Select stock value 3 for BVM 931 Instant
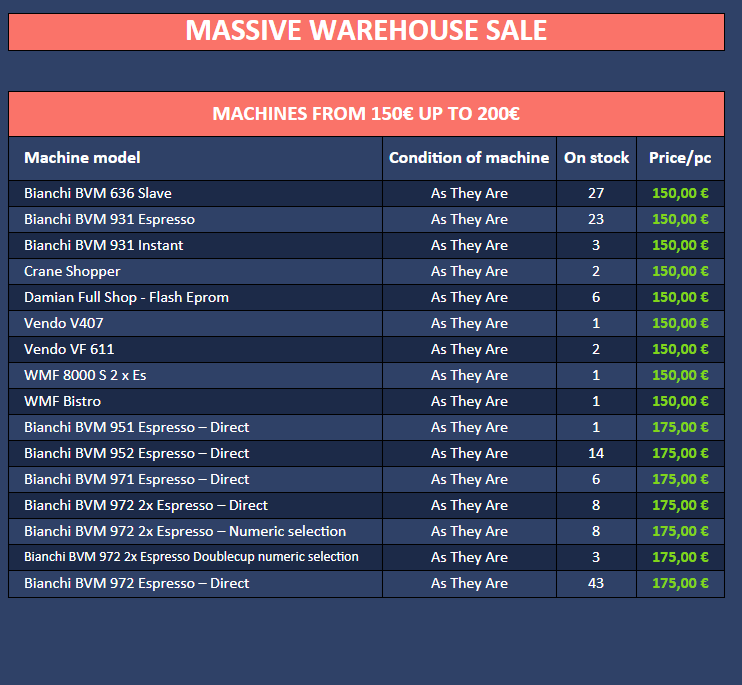 tap(596, 245)
